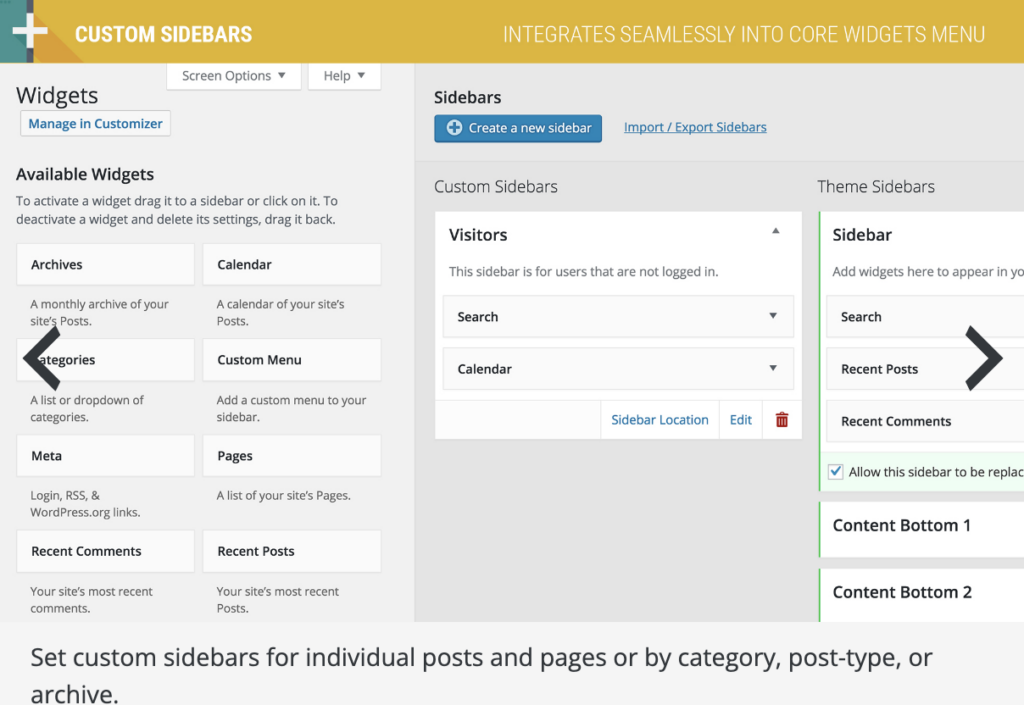Image resolution: width=1024 pixels, height=705 pixels.
Task: Select the Custom Menu available widget
Action: tap(292, 360)
